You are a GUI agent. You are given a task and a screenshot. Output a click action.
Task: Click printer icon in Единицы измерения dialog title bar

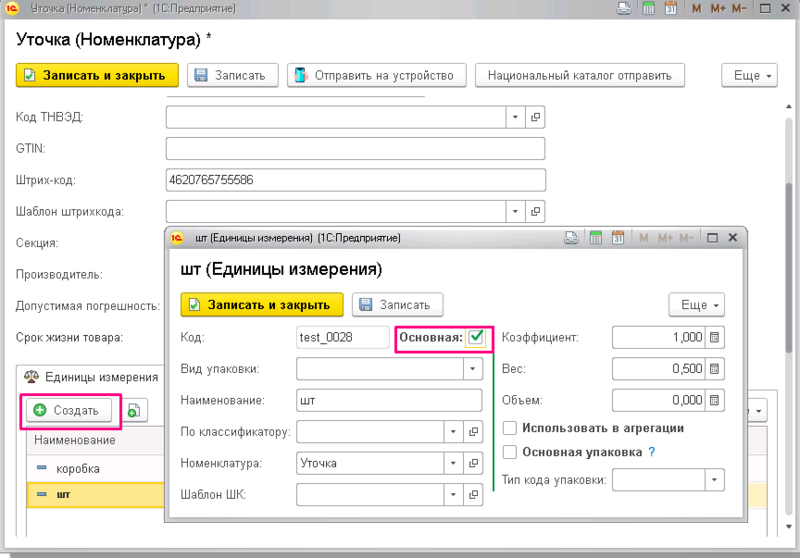pos(570,238)
